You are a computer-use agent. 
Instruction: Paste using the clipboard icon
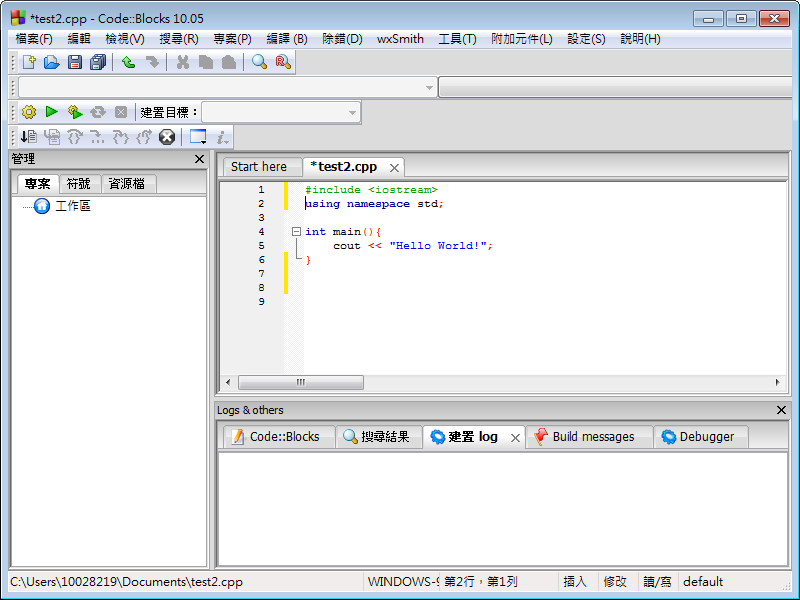[x=229, y=62]
